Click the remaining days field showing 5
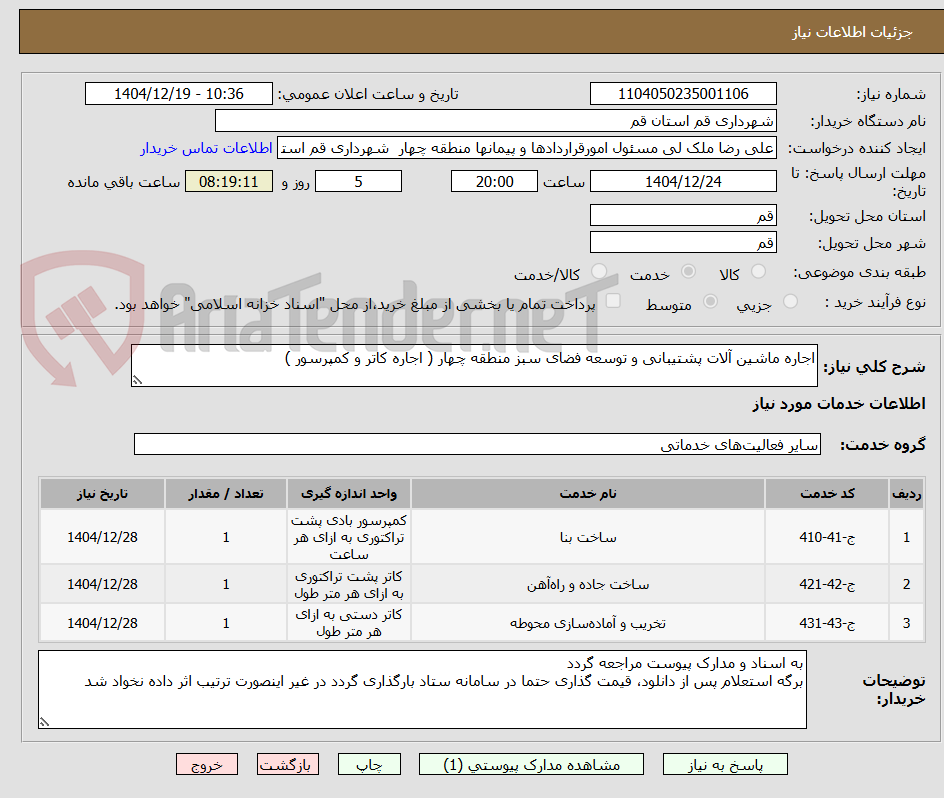 358,181
